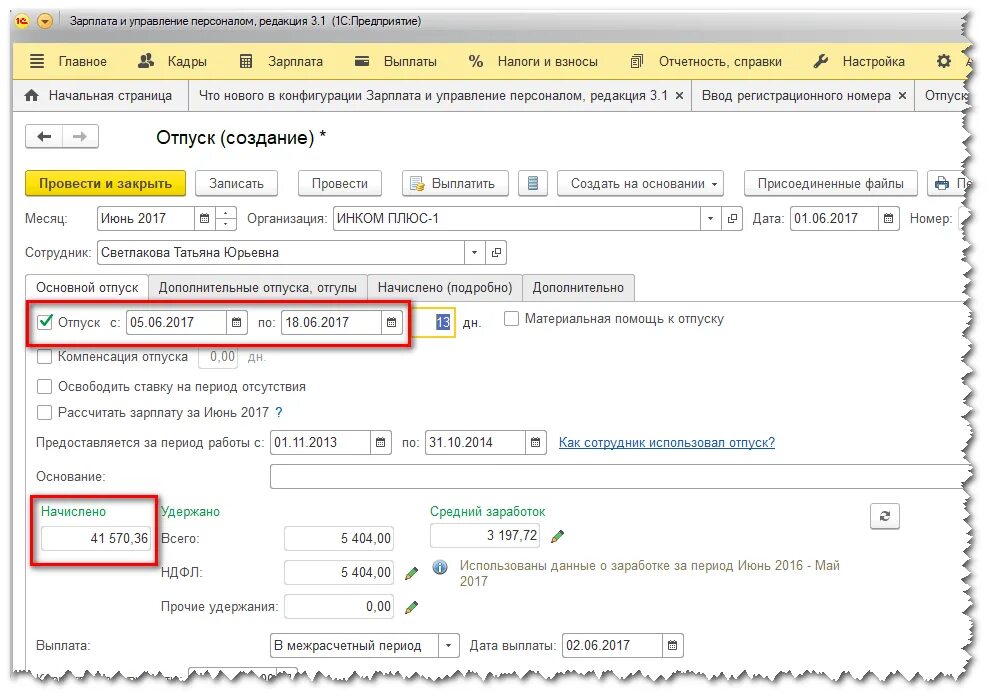Expand the Выплата dropdown В межрасчетный период
Image resolution: width=990 pixels, height=698 pixels.
pos(448,646)
